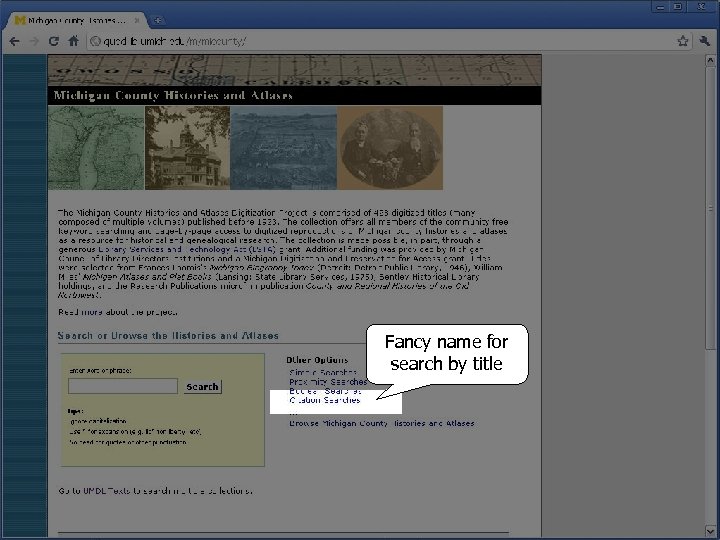Screen dimensions: 720x540
Task: Click the Search button
Action: [202, 387]
